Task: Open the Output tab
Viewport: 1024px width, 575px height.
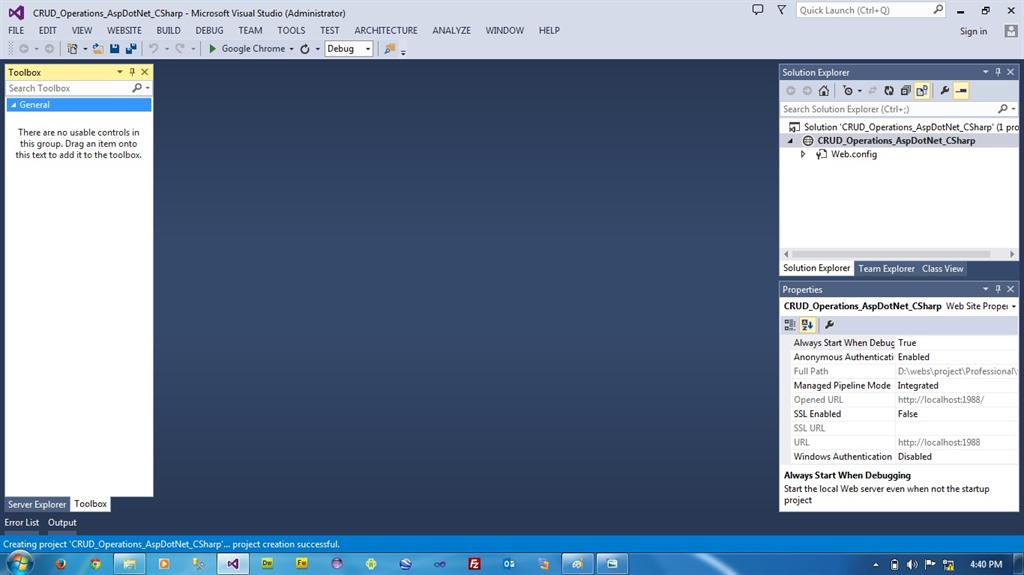Action: (62, 523)
